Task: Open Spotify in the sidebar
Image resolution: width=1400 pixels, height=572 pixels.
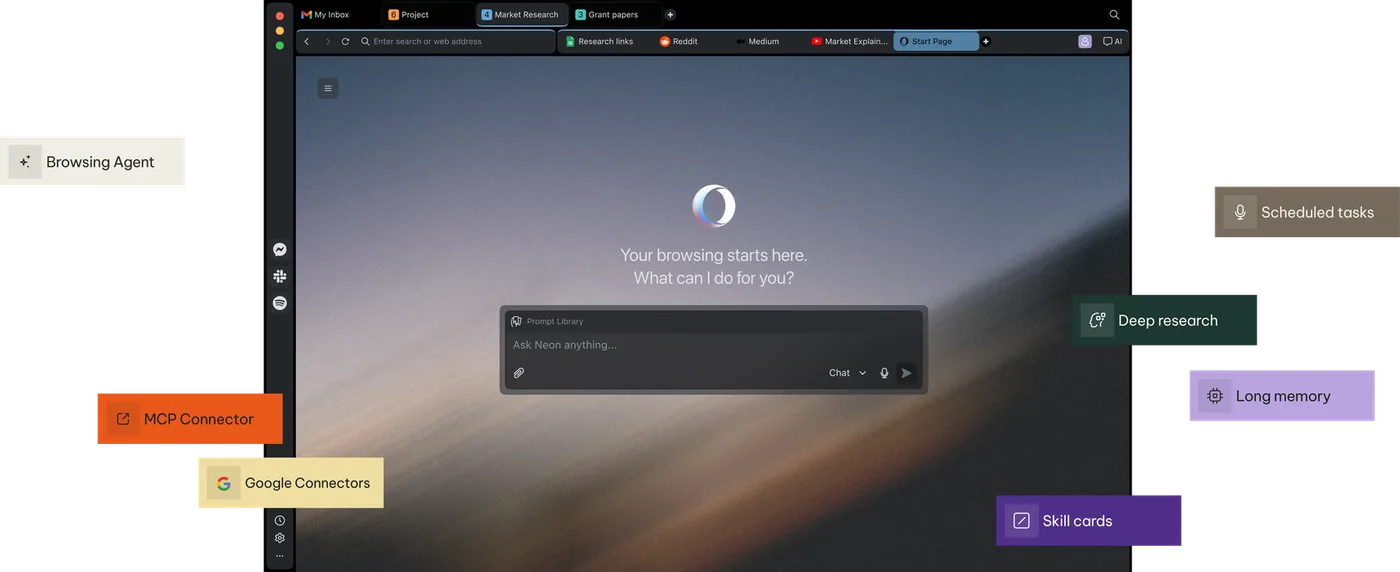Action: (280, 303)
